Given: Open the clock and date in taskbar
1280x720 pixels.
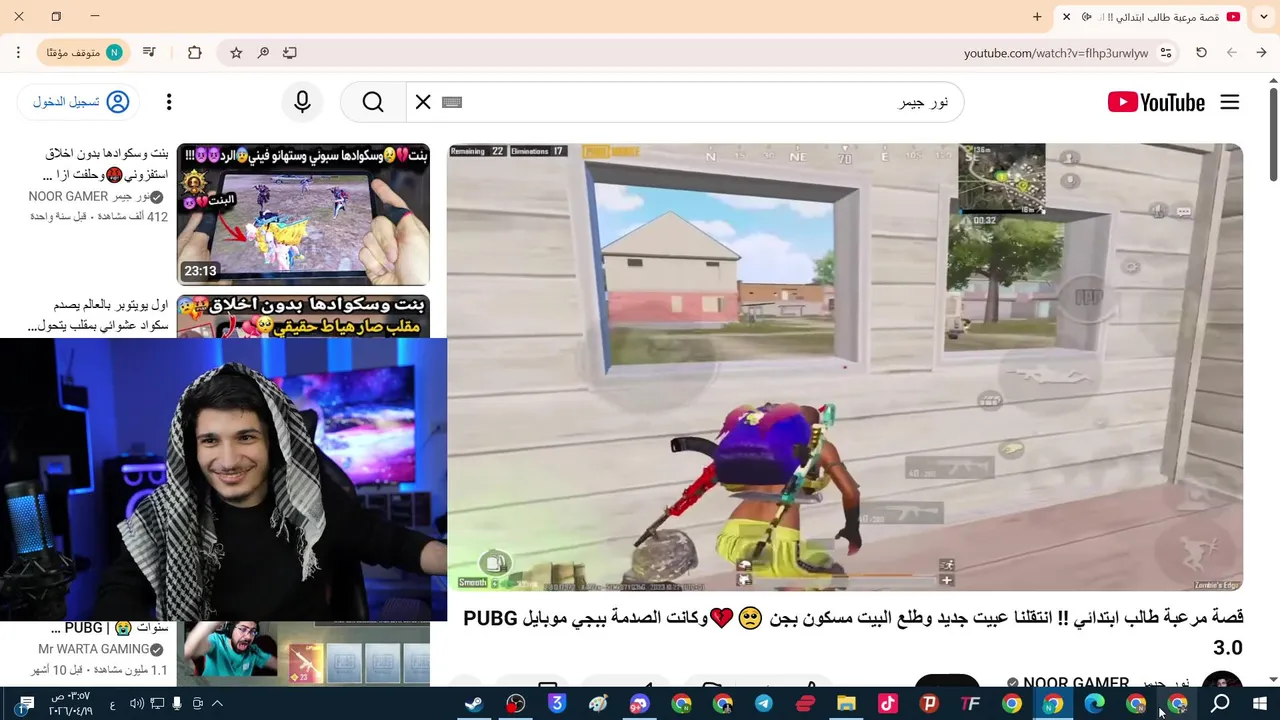Looking at the screenshot, I should pos(70,704).
